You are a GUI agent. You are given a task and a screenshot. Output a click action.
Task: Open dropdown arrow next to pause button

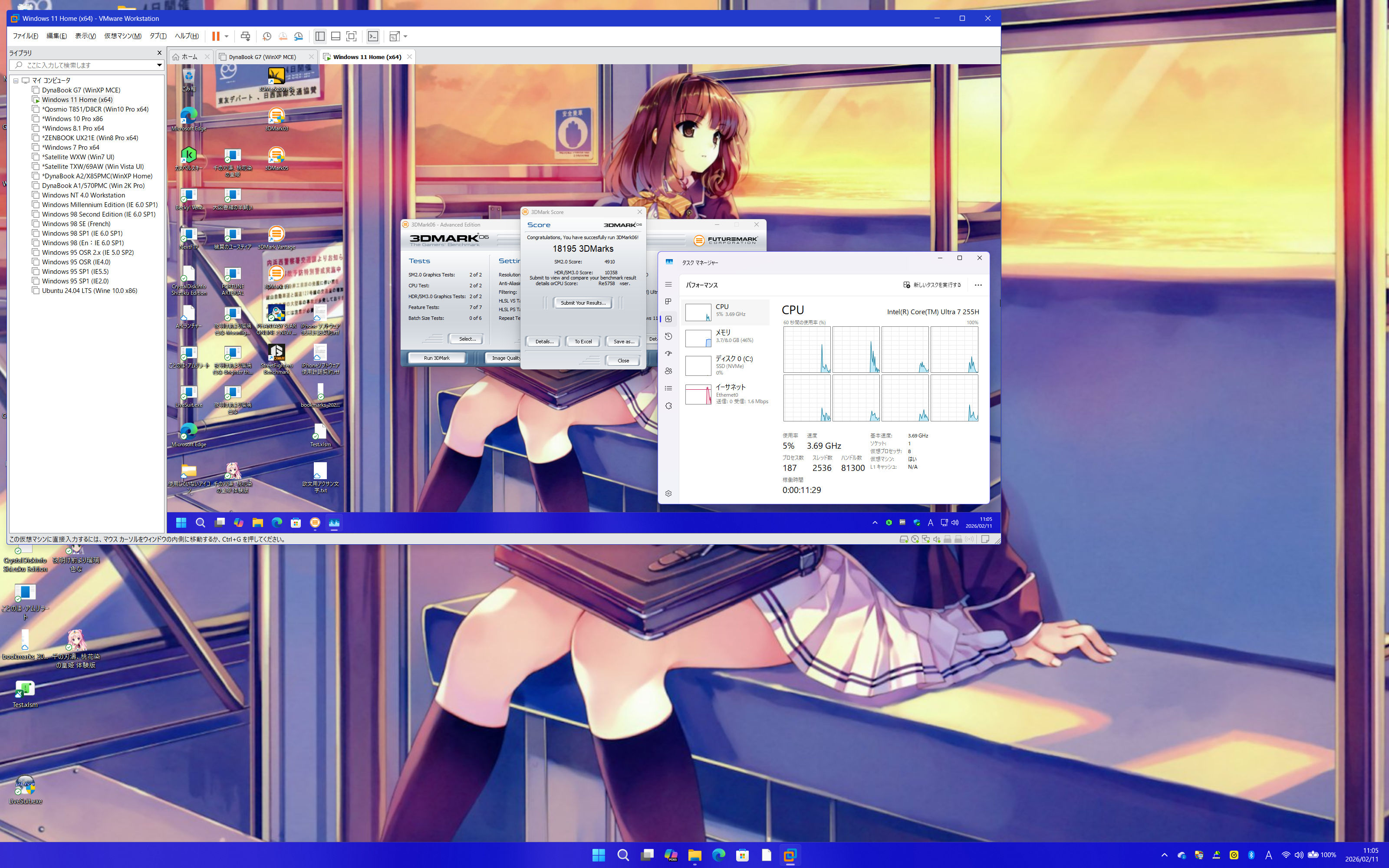227,36
